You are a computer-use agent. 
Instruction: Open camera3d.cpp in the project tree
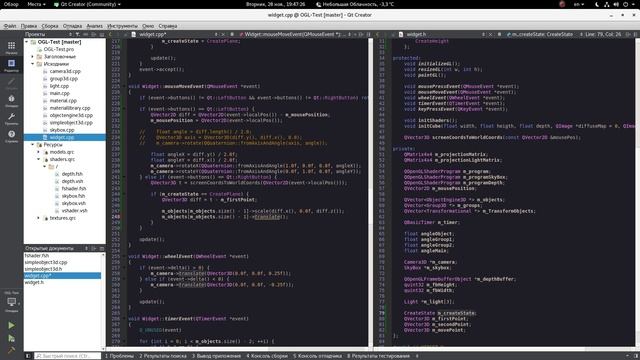click(x=65, y=71)
